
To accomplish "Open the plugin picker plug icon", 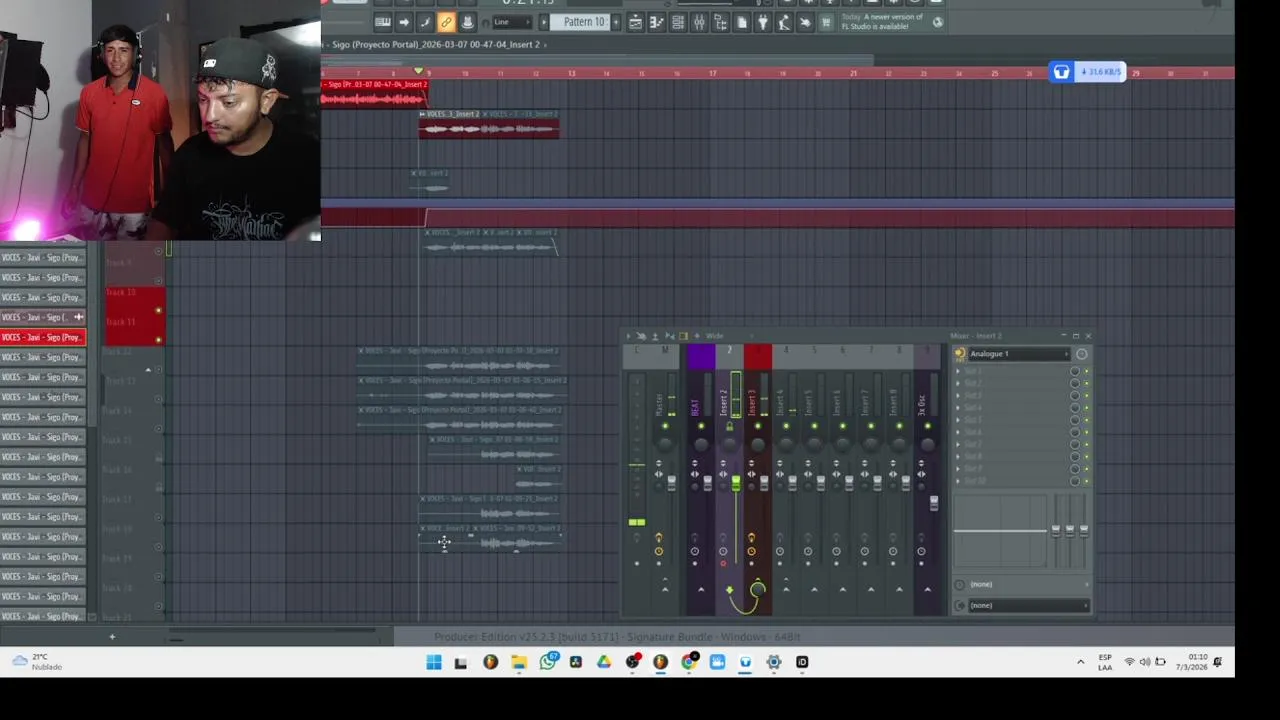I will click(x=763, y=22).
